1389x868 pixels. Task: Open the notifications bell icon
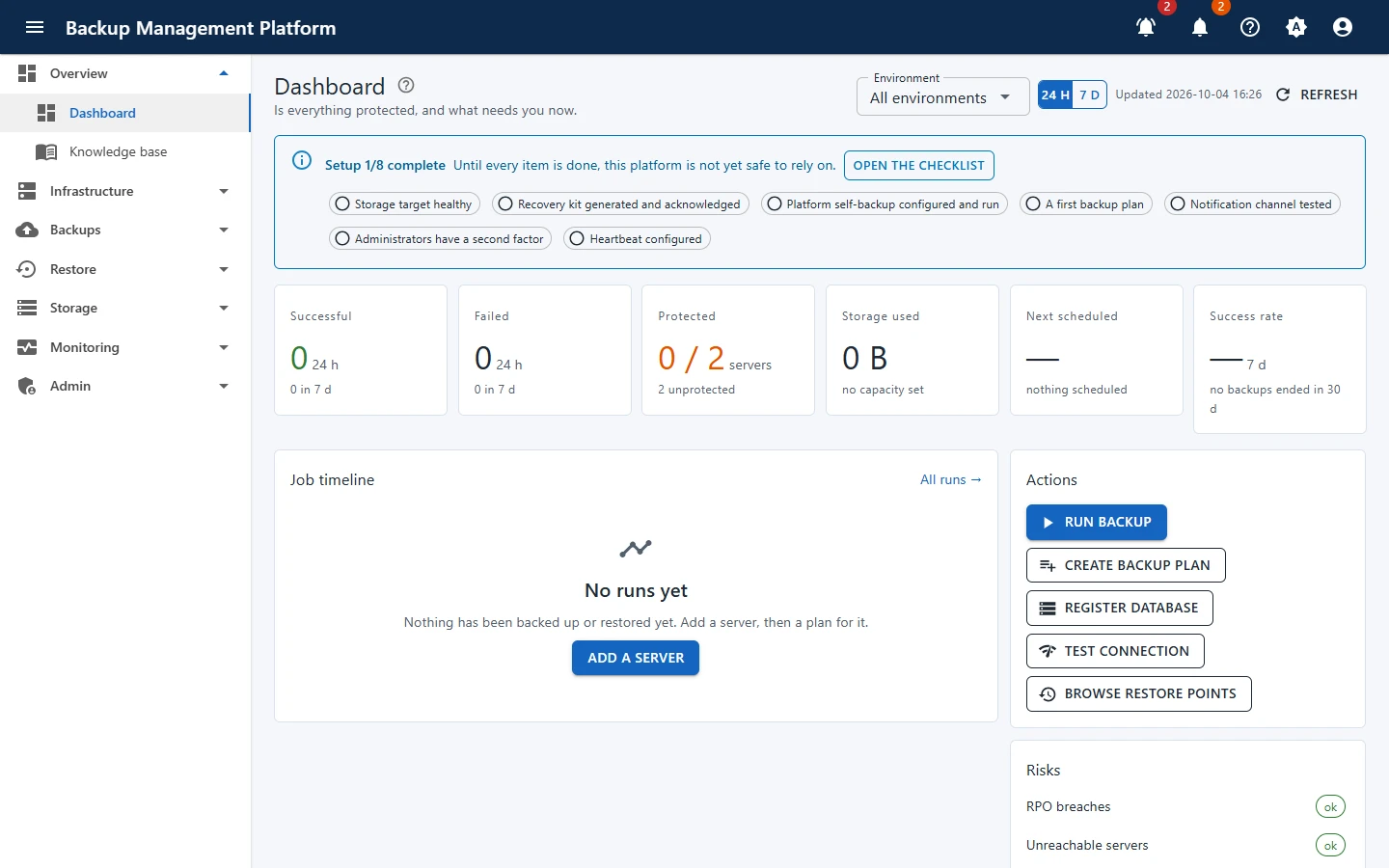(x=1200, y=27)
